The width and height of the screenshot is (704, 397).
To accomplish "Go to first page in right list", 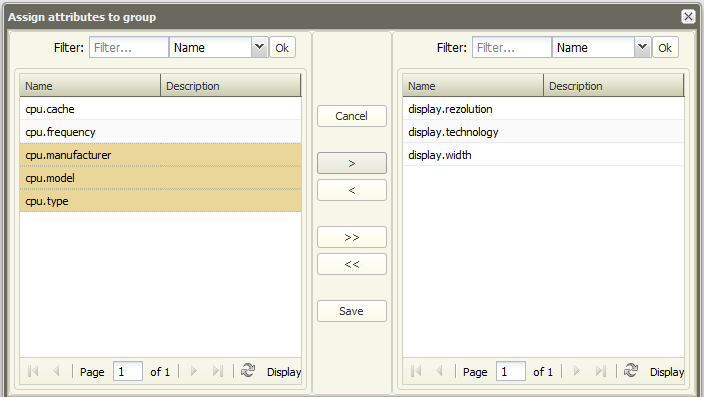I will pos(416,371).
